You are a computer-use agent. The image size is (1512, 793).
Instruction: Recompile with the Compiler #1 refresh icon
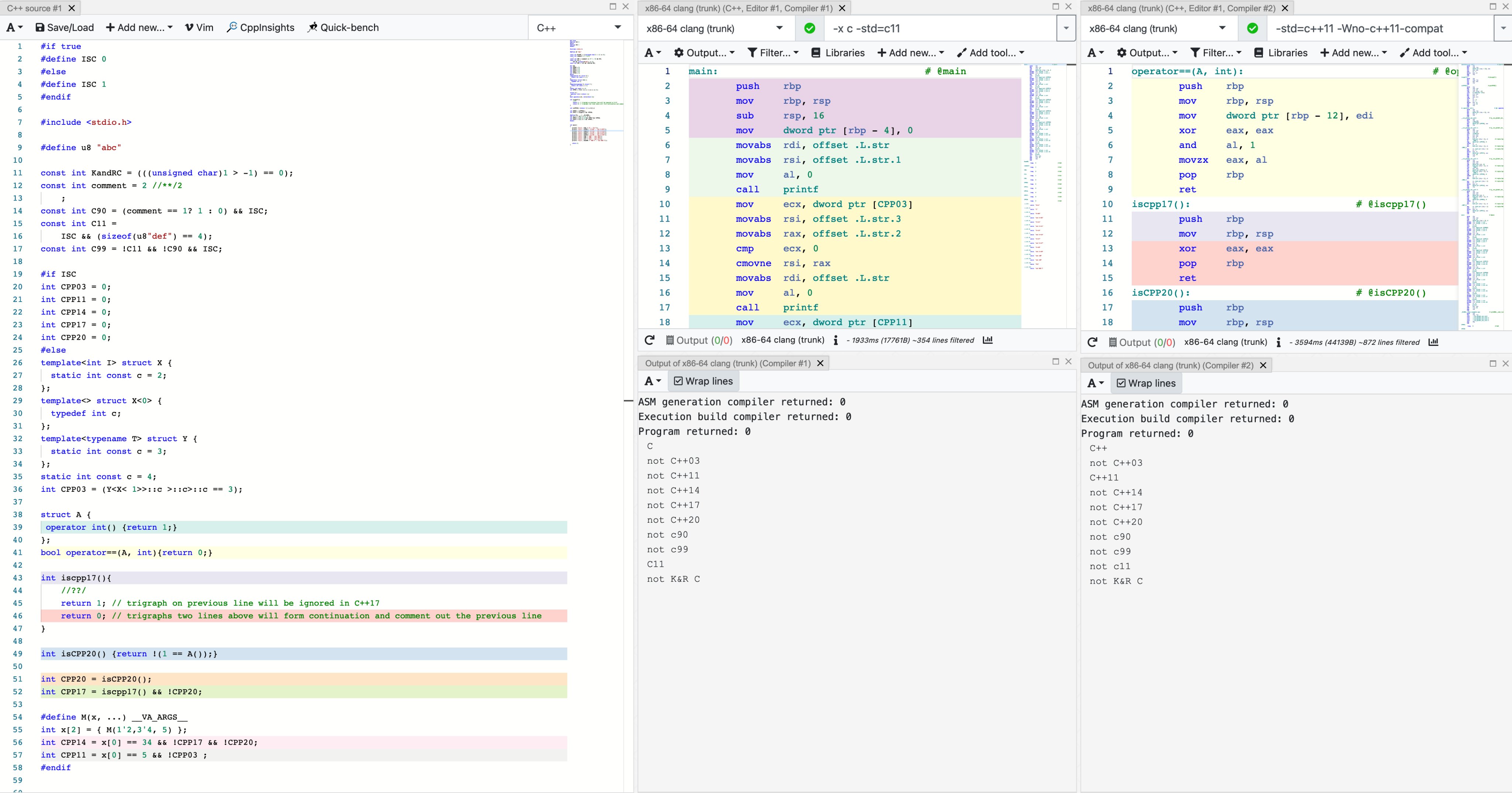(x=649, y=340)
